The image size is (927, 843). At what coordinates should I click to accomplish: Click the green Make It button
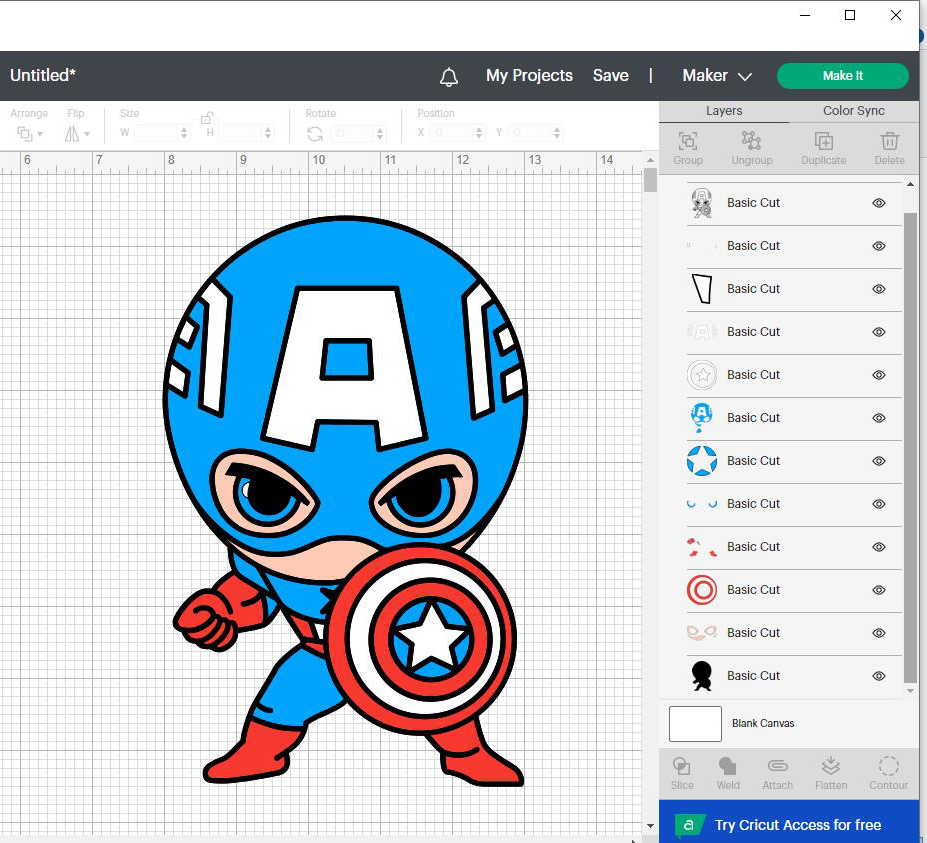[842, 76]
